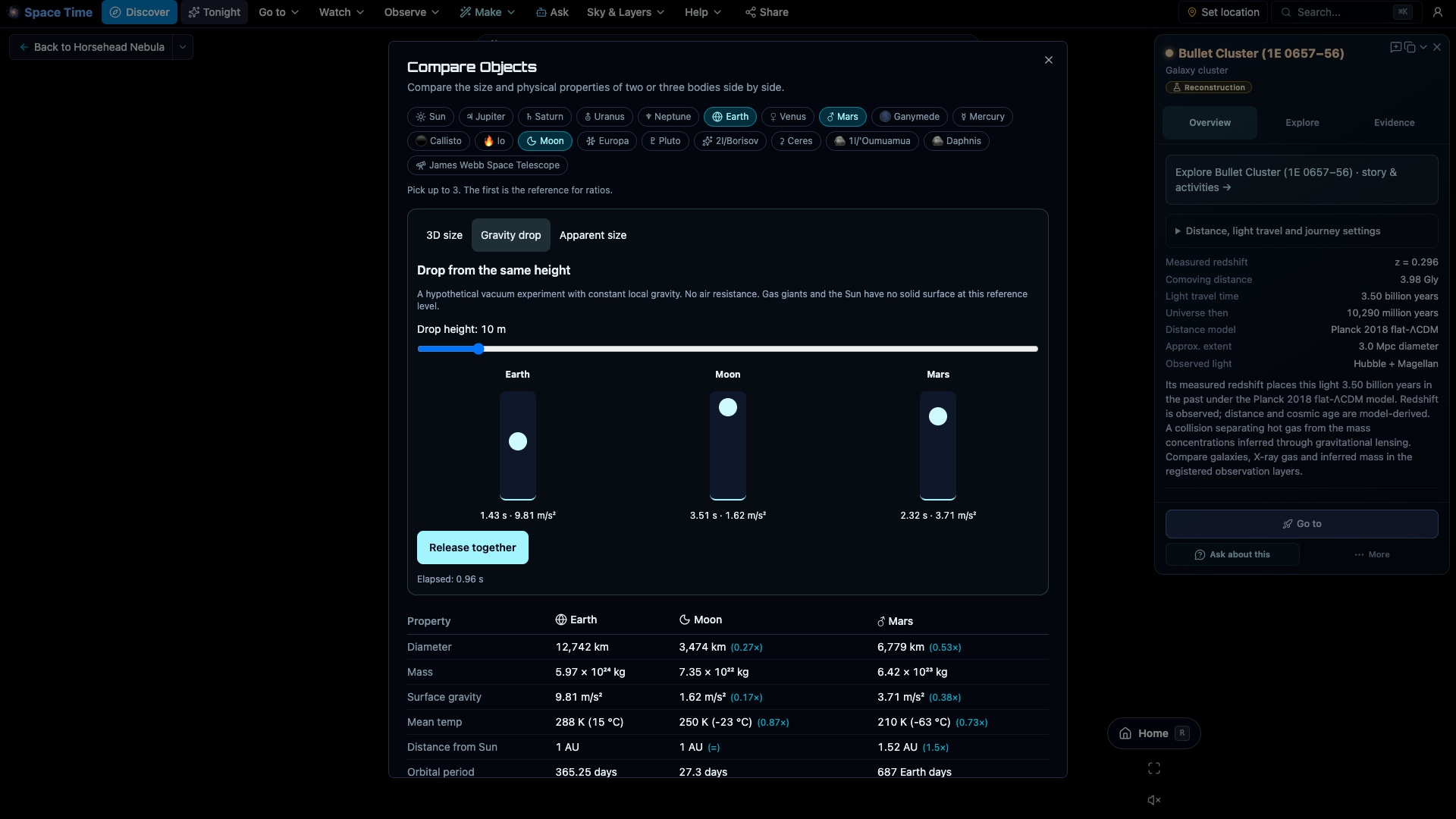Deselect Earth from the comparison
Viewport: 1456px width, 819px height.
(730, 117)
